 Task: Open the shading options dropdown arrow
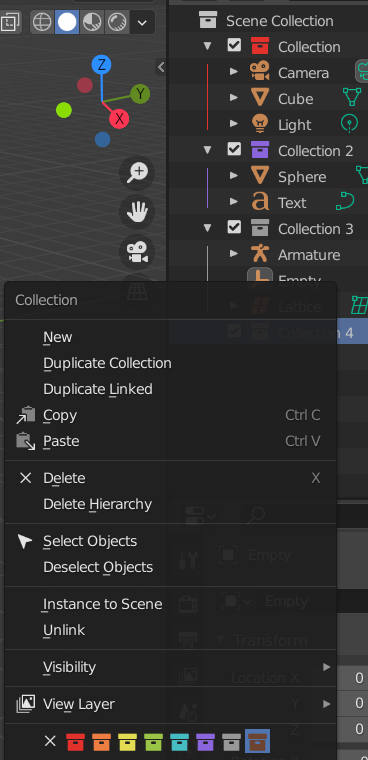[x=142, y=22]
